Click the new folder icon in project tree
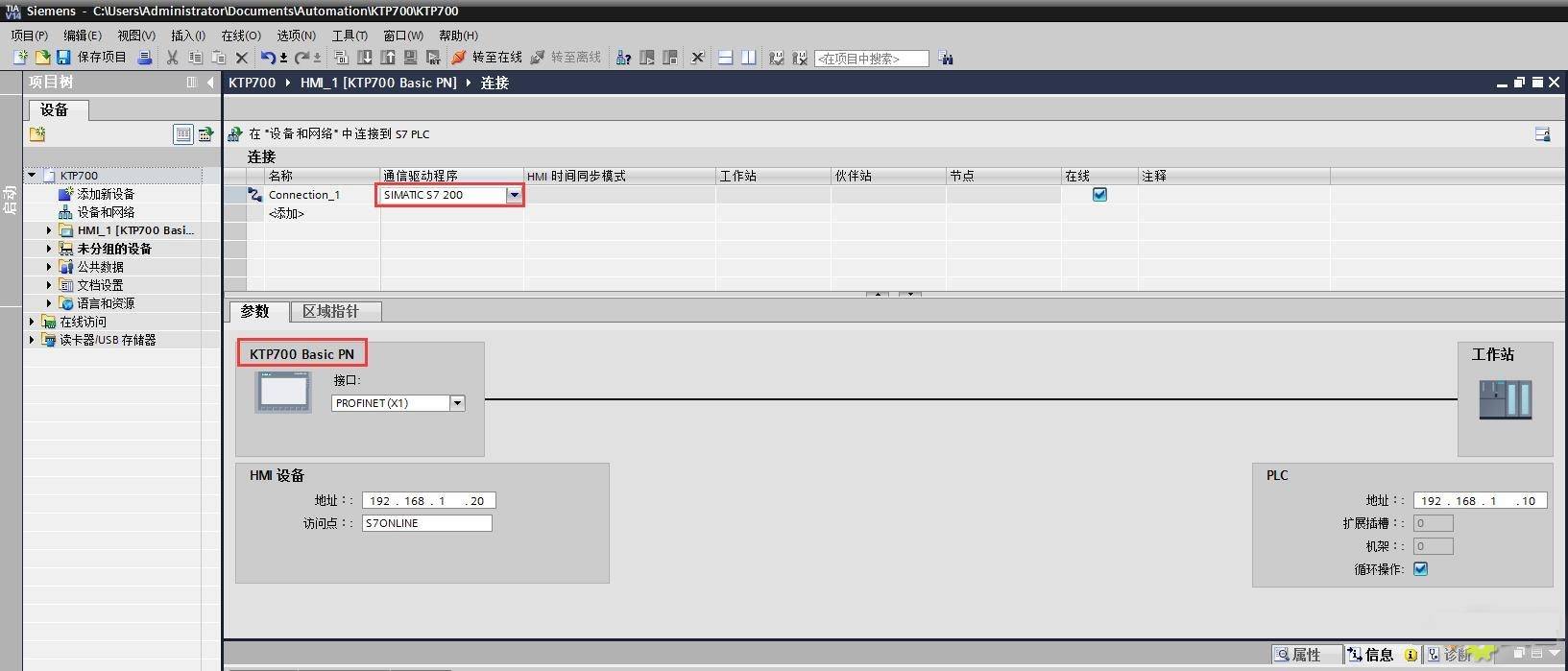 pyautogui.click(x=37, y=134)
